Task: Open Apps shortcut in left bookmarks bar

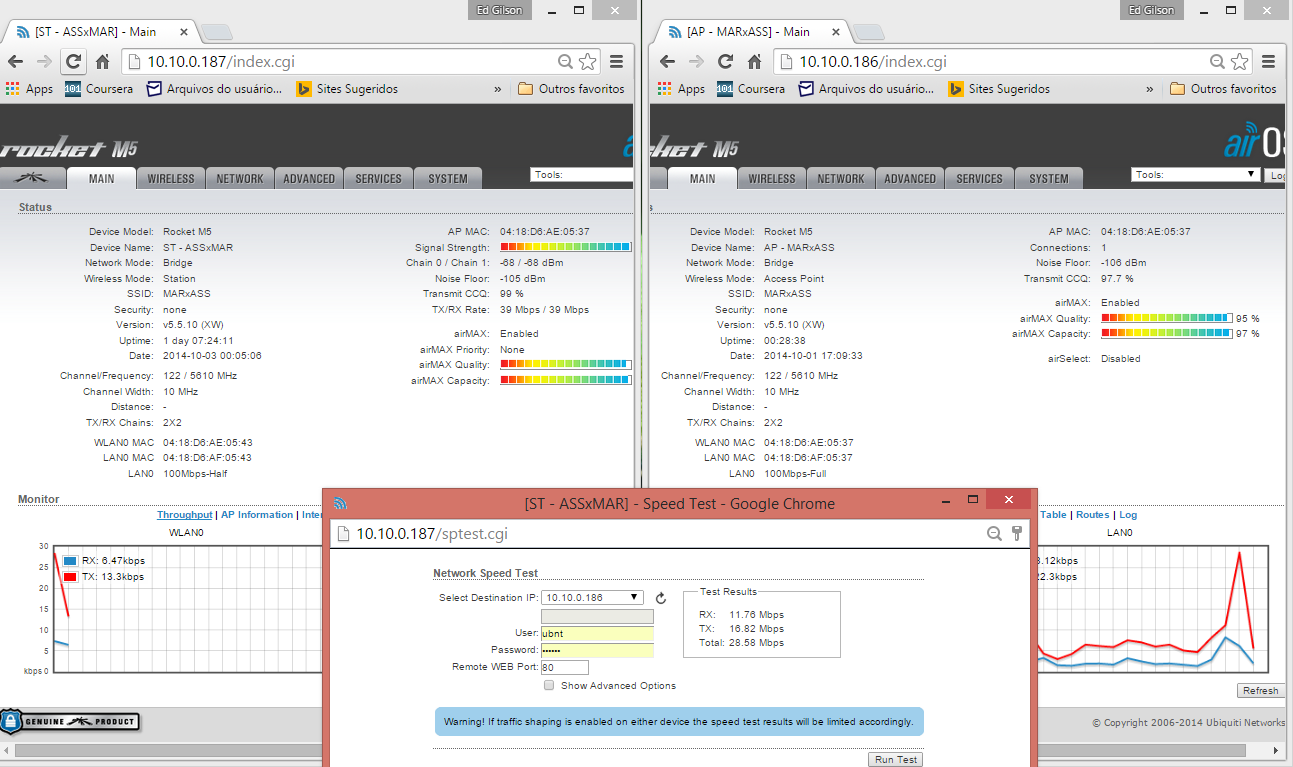Action: coord(29,89)
